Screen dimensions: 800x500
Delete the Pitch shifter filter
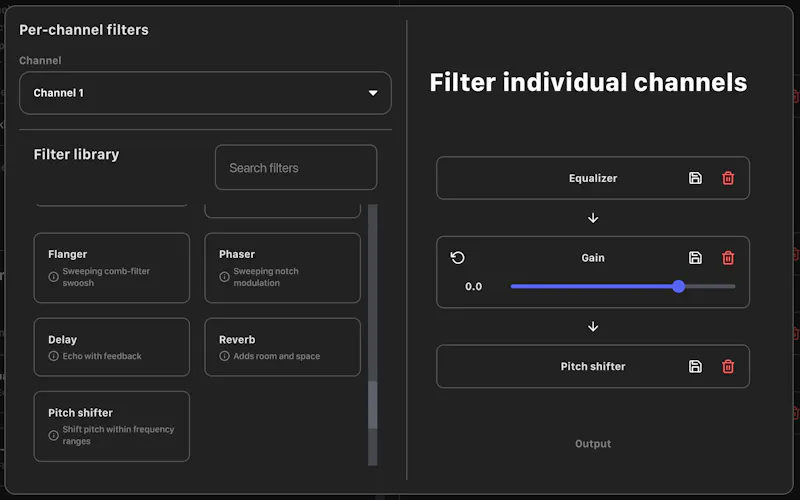[x=728, y=366]
